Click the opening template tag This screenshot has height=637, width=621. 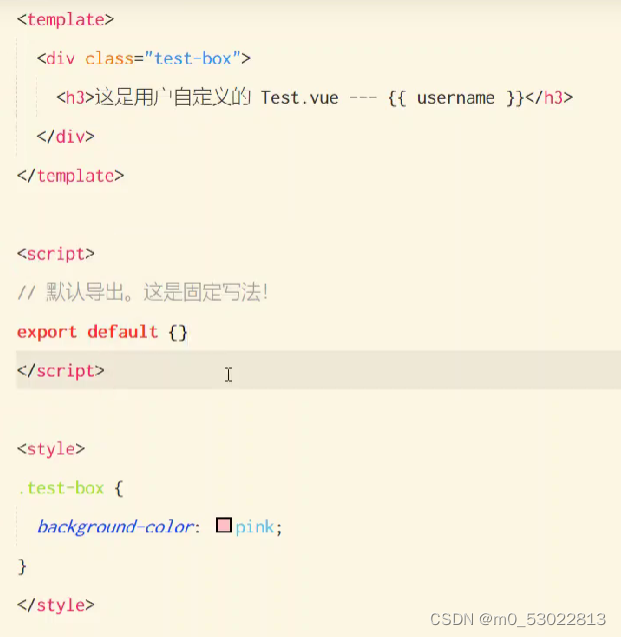(x=65, y=20)
